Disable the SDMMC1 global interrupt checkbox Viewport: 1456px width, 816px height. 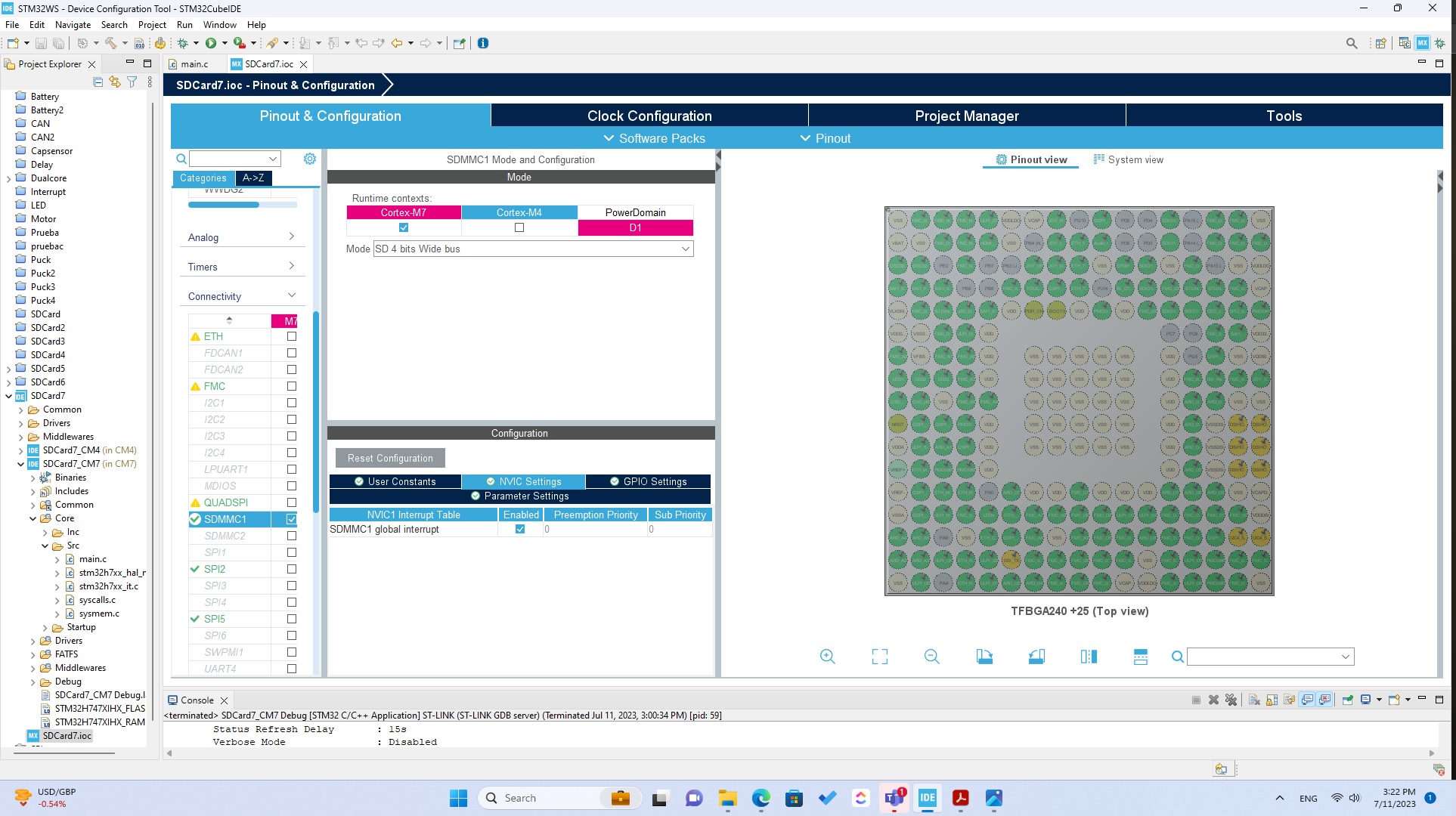[520, 529]
